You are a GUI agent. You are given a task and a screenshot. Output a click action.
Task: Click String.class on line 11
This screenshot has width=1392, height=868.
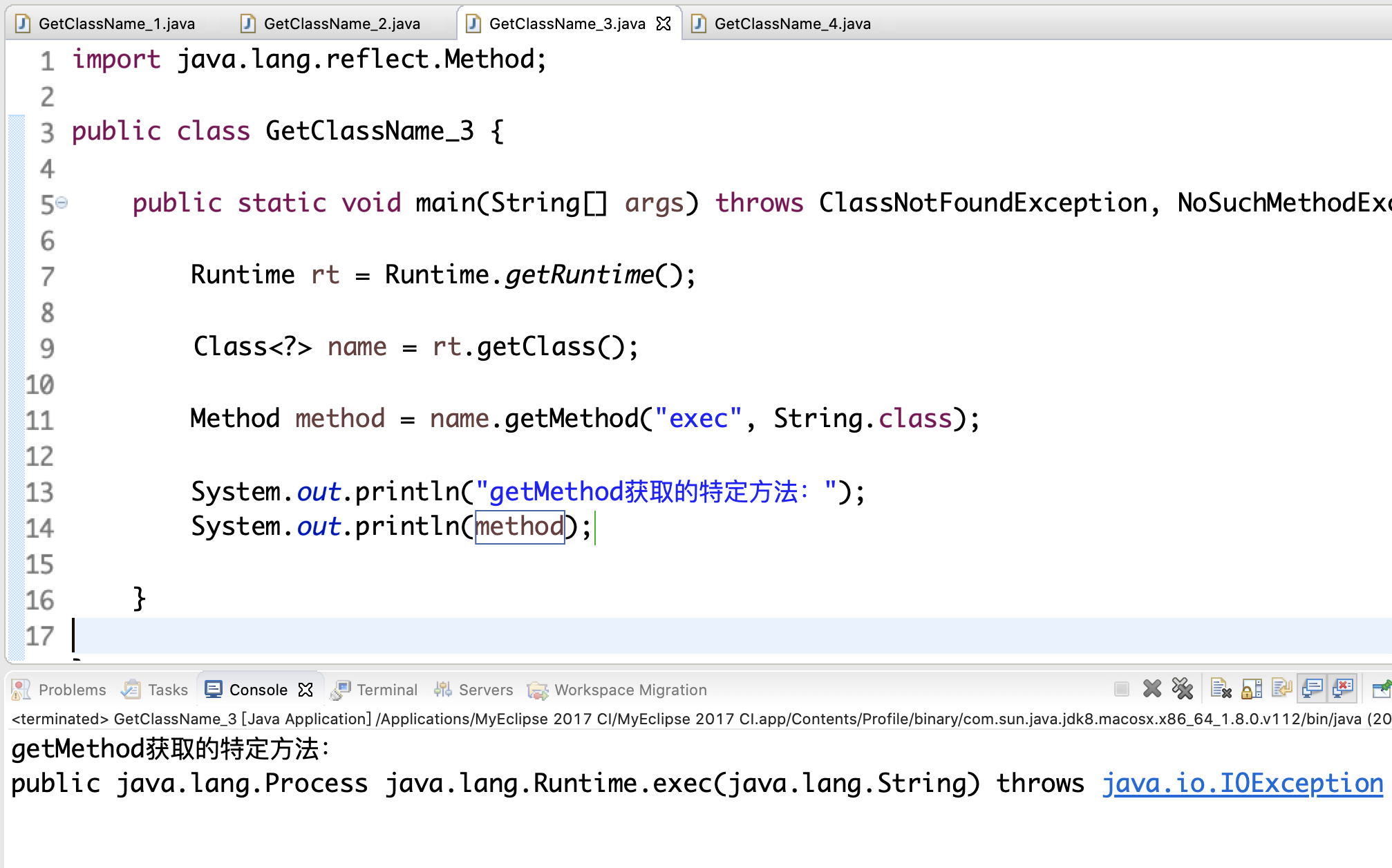863,419
